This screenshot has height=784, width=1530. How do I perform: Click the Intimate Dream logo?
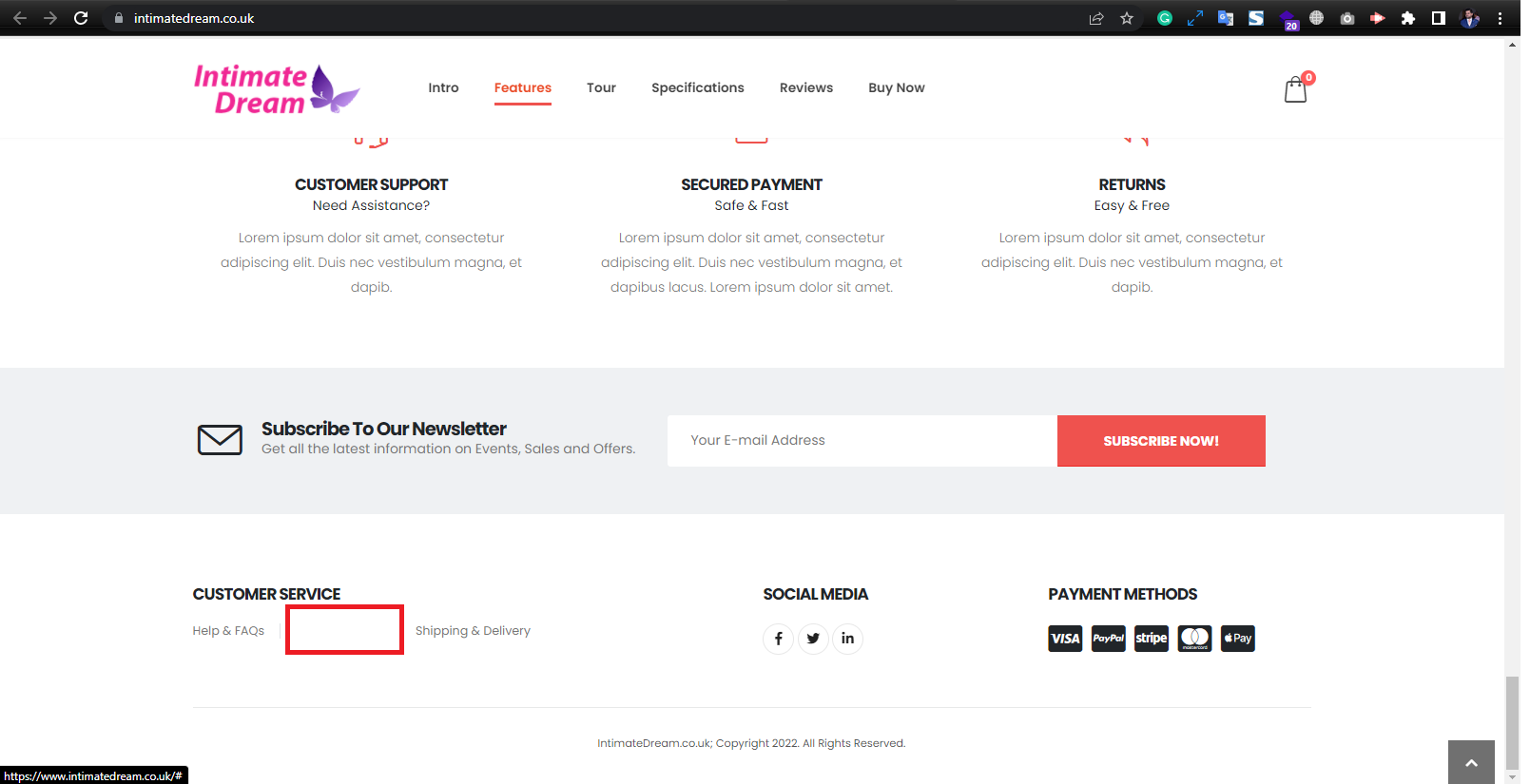(x=277, y=88)
